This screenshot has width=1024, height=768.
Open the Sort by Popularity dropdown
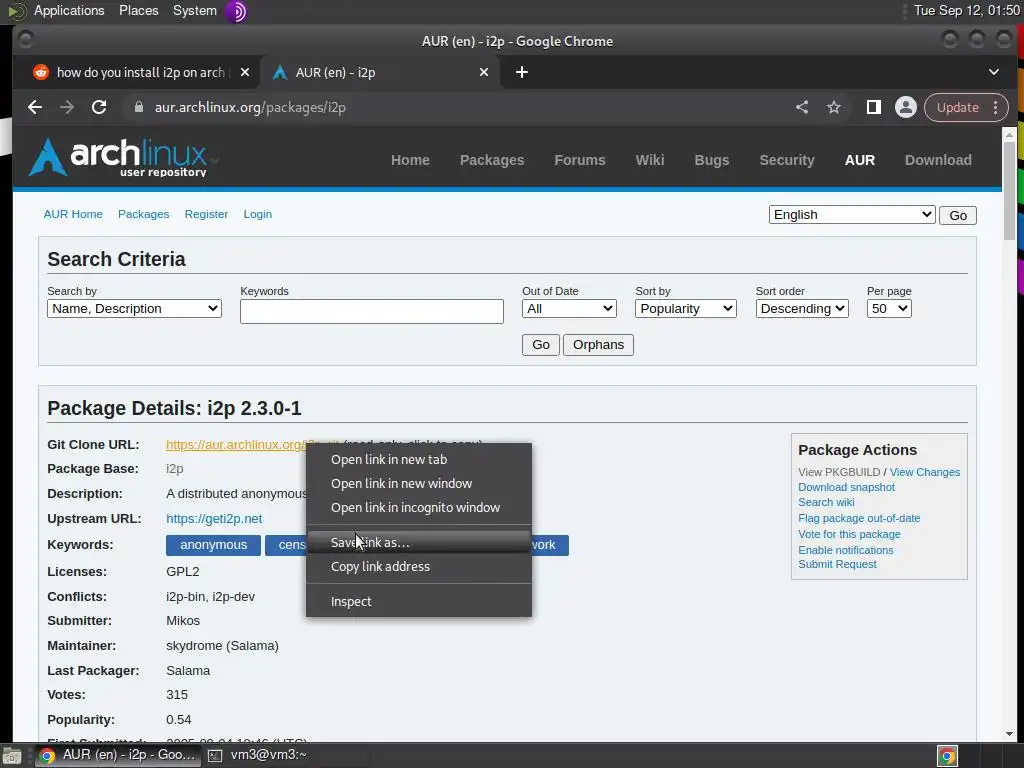click(686, 309)
